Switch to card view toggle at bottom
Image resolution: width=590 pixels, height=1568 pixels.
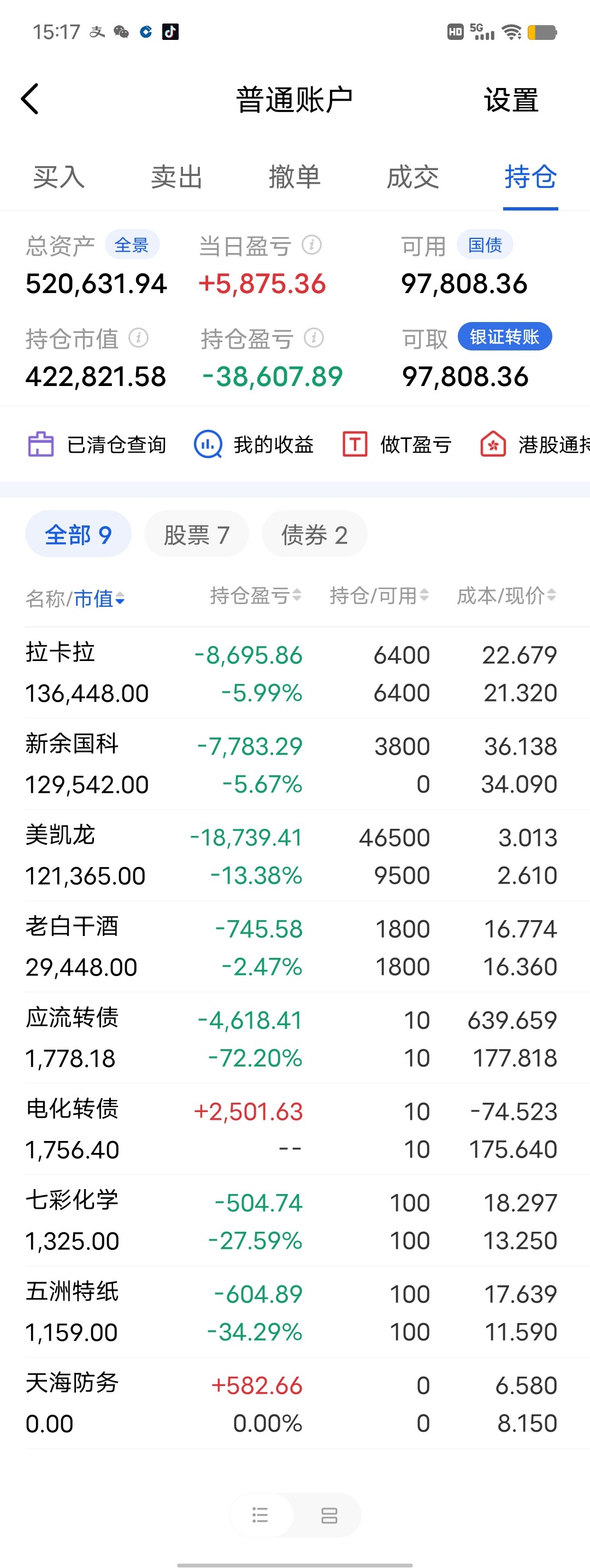click(x=329, y=1515)
